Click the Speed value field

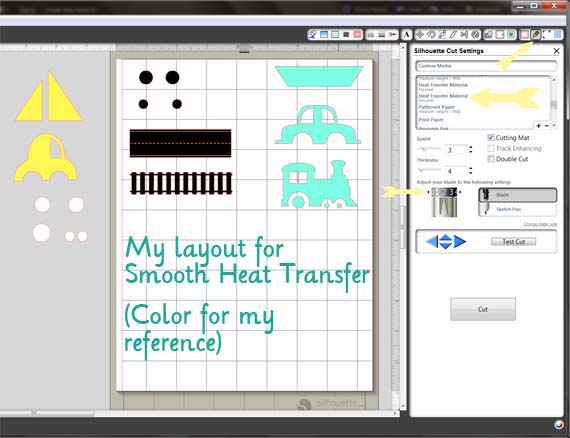coord(456,149)
